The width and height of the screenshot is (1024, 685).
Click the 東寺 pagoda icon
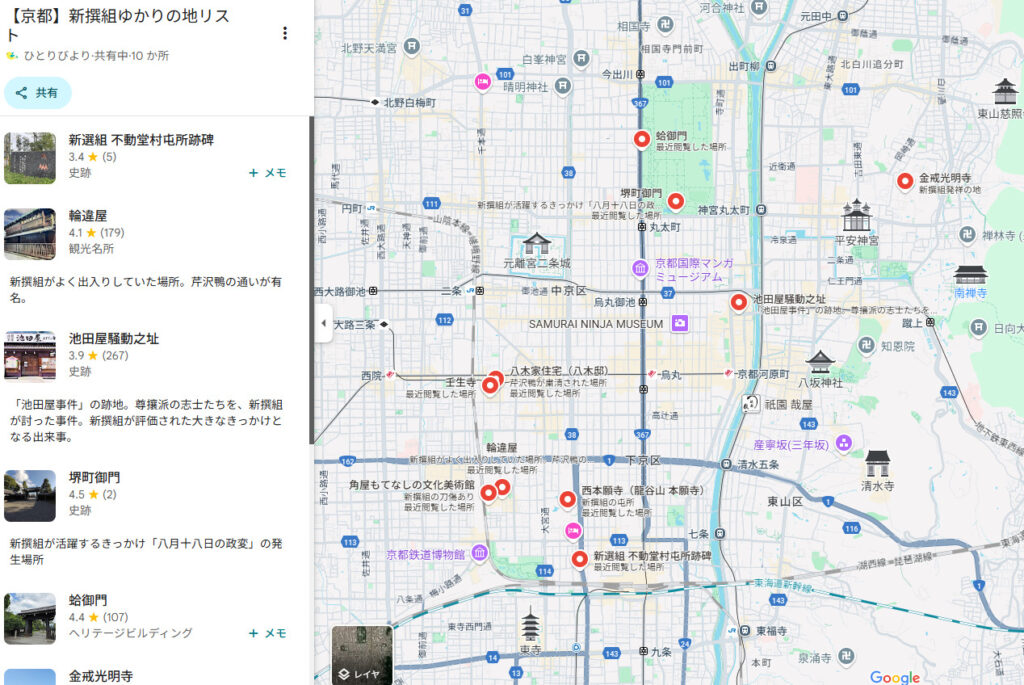(x=530, y=626)
